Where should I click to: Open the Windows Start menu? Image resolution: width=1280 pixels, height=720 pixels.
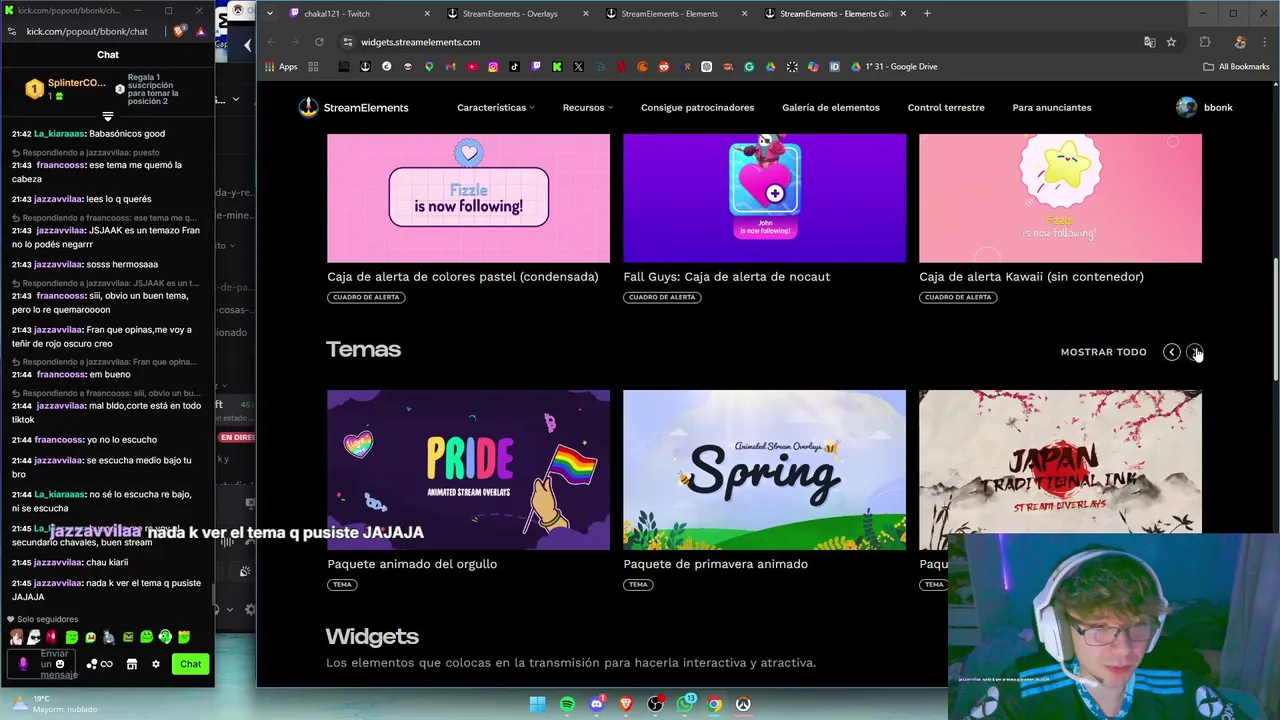pos(538,704)
